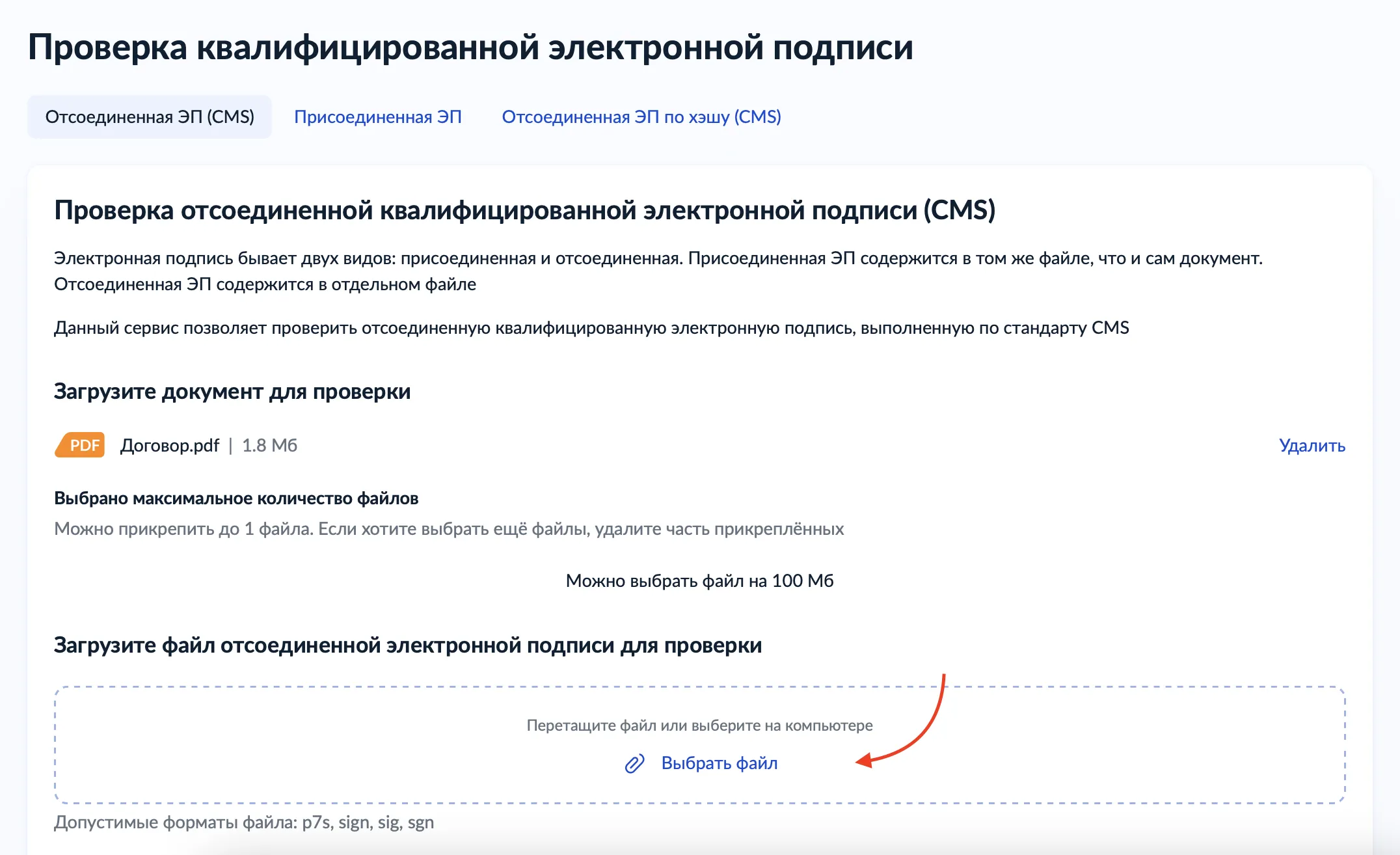This screenshot has width=1400, height=855.
Task: Click the Выбрано максимальное количество файлов notice
Action: (x=236, y=498)
